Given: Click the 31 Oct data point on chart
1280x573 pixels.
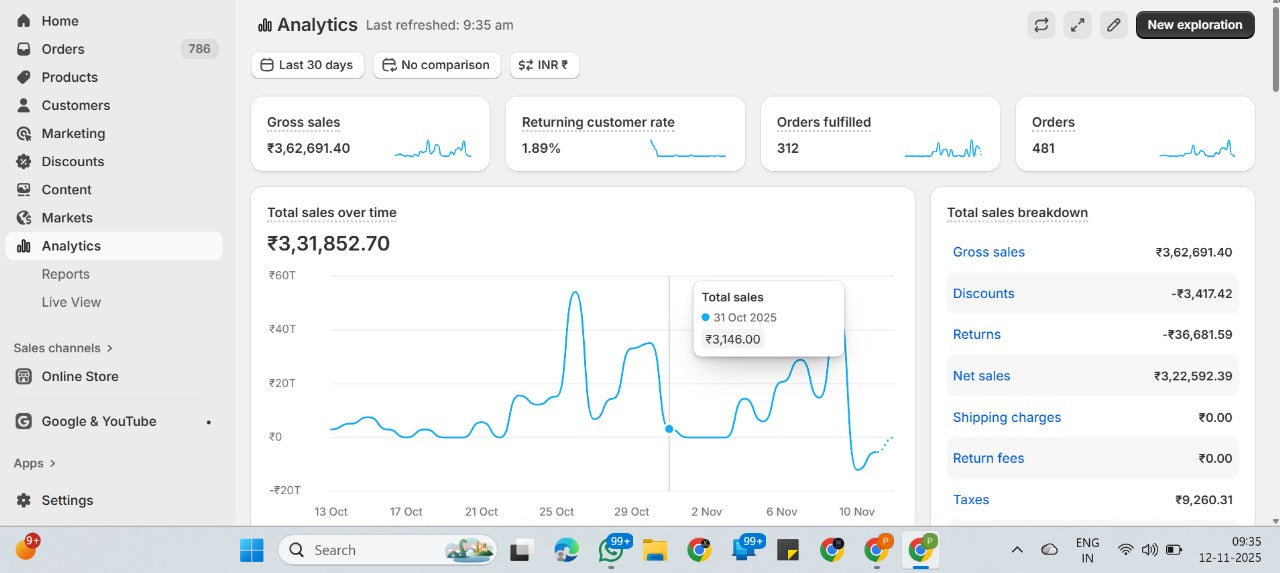Looking at the screenshot, I should (x=669, y=429).
